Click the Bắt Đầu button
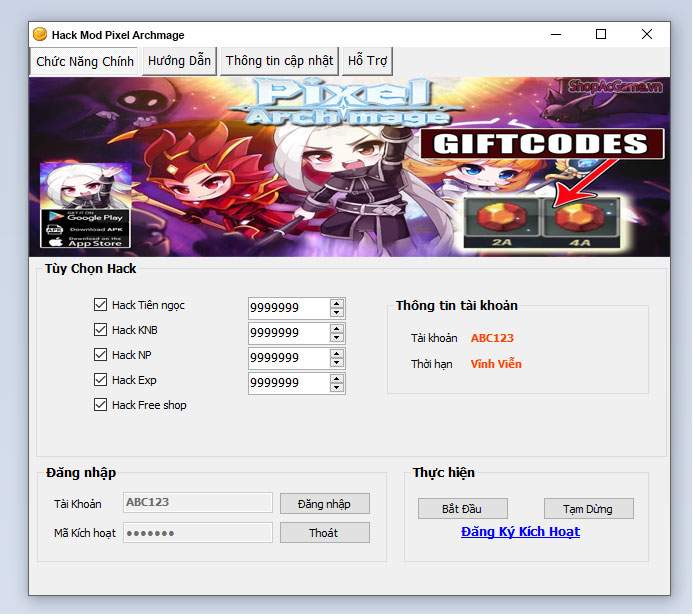This screenshot has width=693, height=616. click(462, 509)
